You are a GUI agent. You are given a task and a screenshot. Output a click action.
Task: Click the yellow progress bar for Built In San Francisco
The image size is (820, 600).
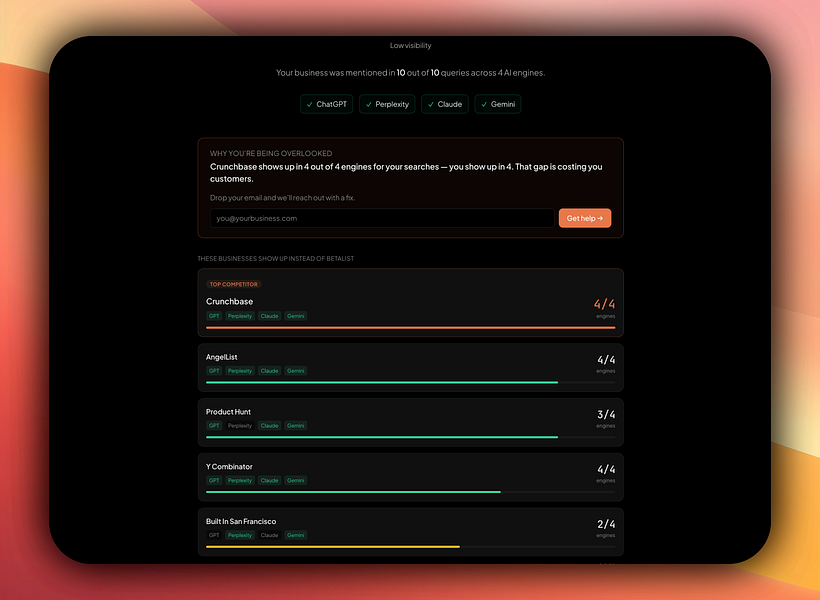tap(333, 547)
